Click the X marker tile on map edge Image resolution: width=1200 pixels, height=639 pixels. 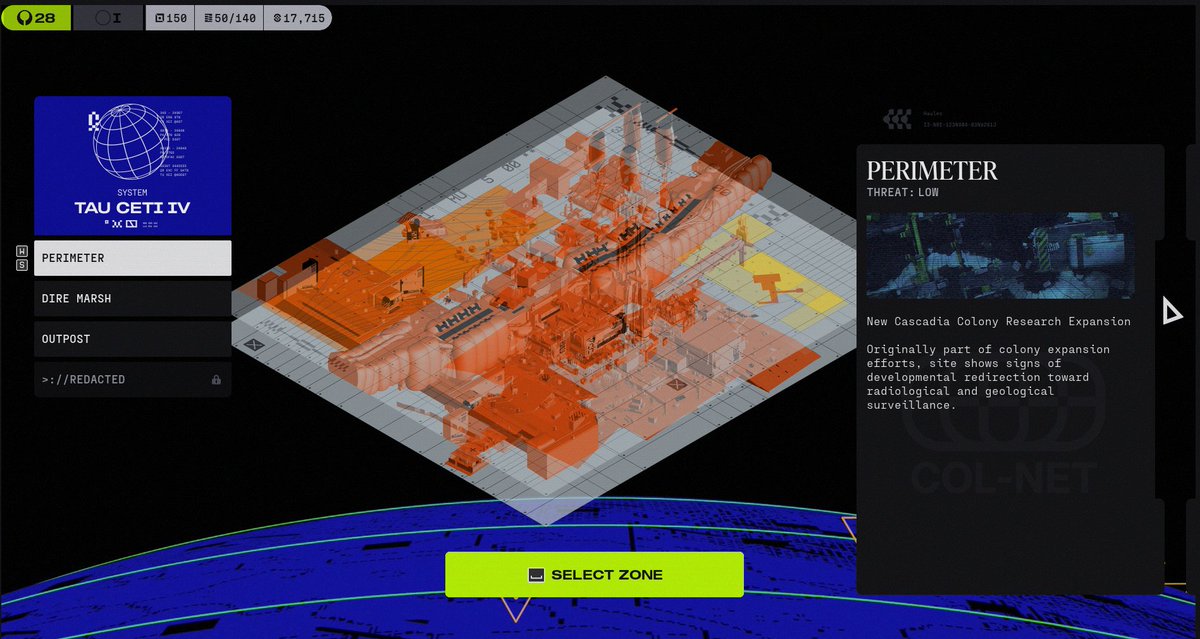pyautogui.click(x=253, y=345)
